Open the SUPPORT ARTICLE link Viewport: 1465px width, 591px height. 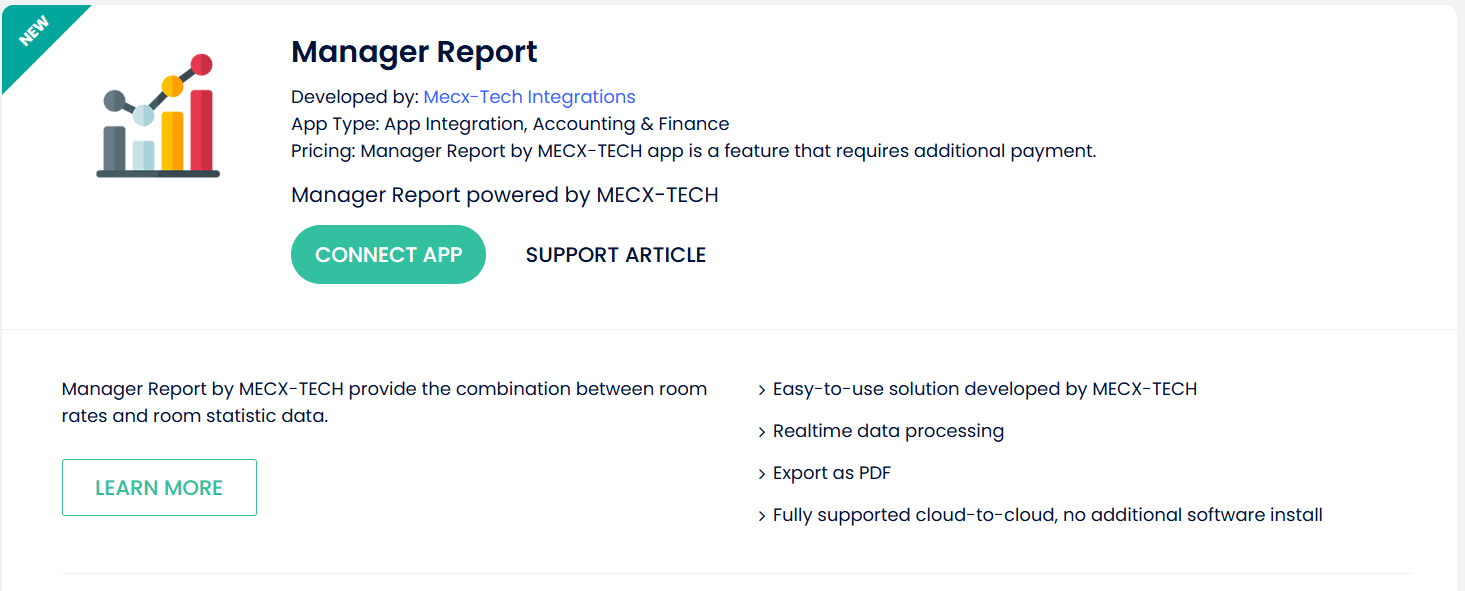(615, 255)
